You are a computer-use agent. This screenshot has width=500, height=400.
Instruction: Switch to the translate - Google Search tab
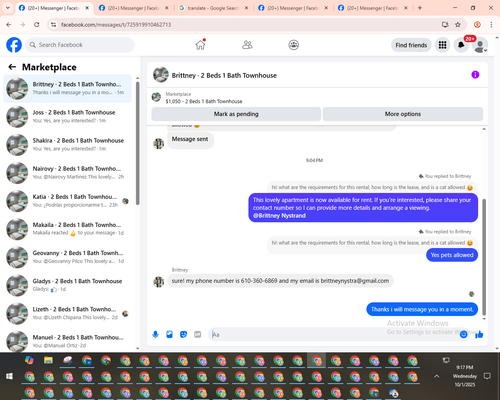(x=213, y=8)
